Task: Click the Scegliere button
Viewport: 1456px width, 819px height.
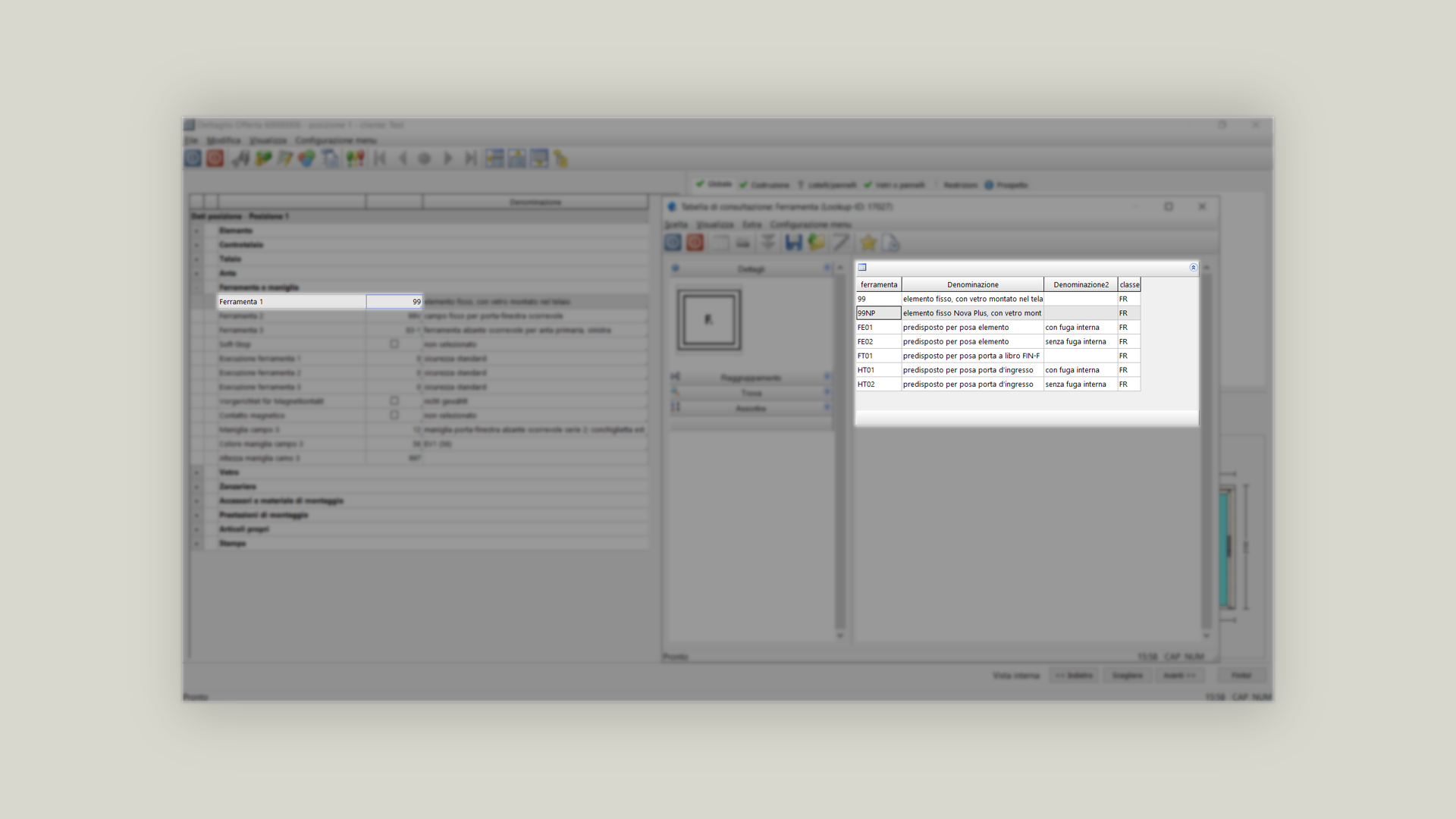Action: click(x=1127, y=676)
